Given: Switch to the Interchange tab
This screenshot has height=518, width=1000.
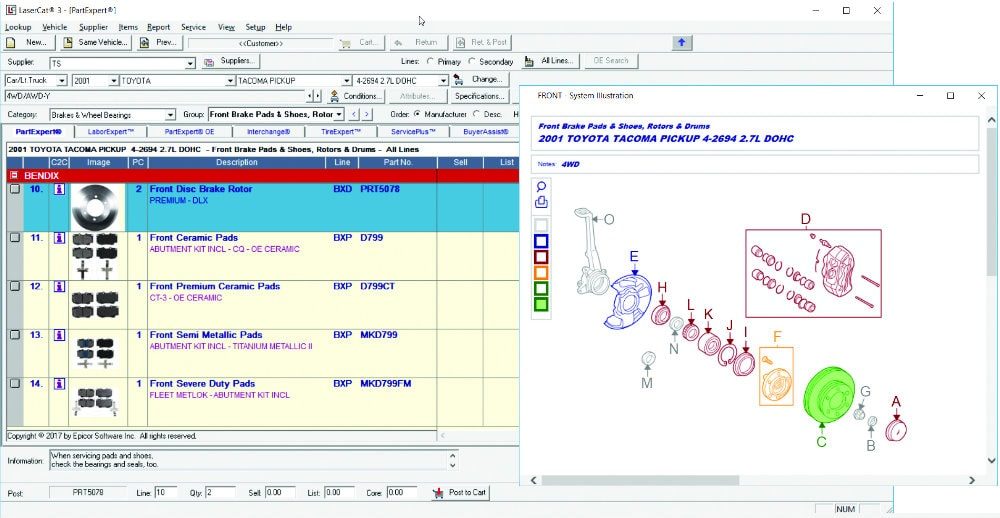Looking at the screenshot, I should pos(268,132).
